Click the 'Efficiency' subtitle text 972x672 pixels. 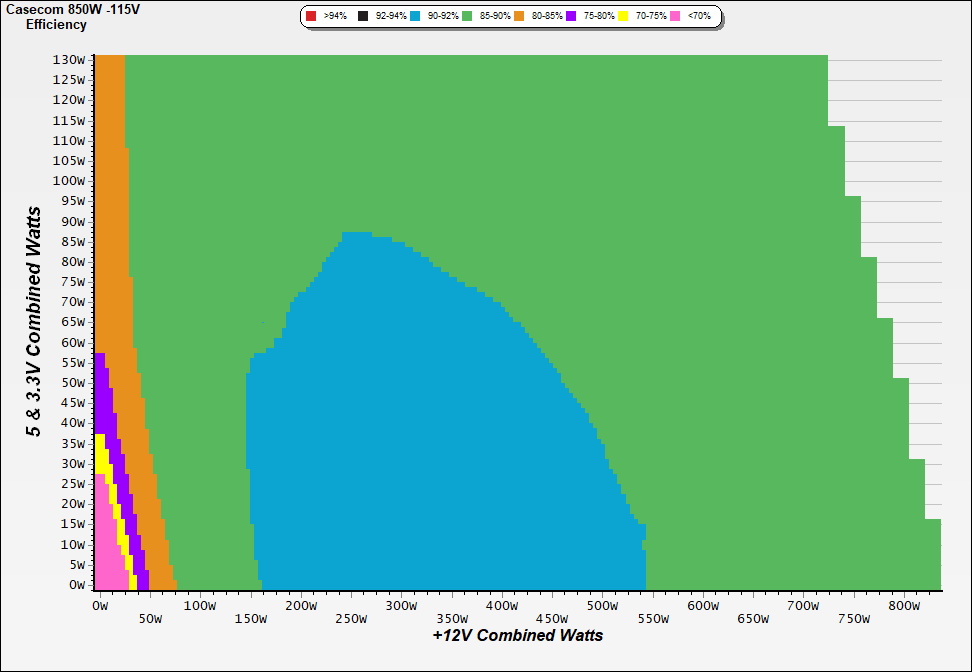coord(56,24)
